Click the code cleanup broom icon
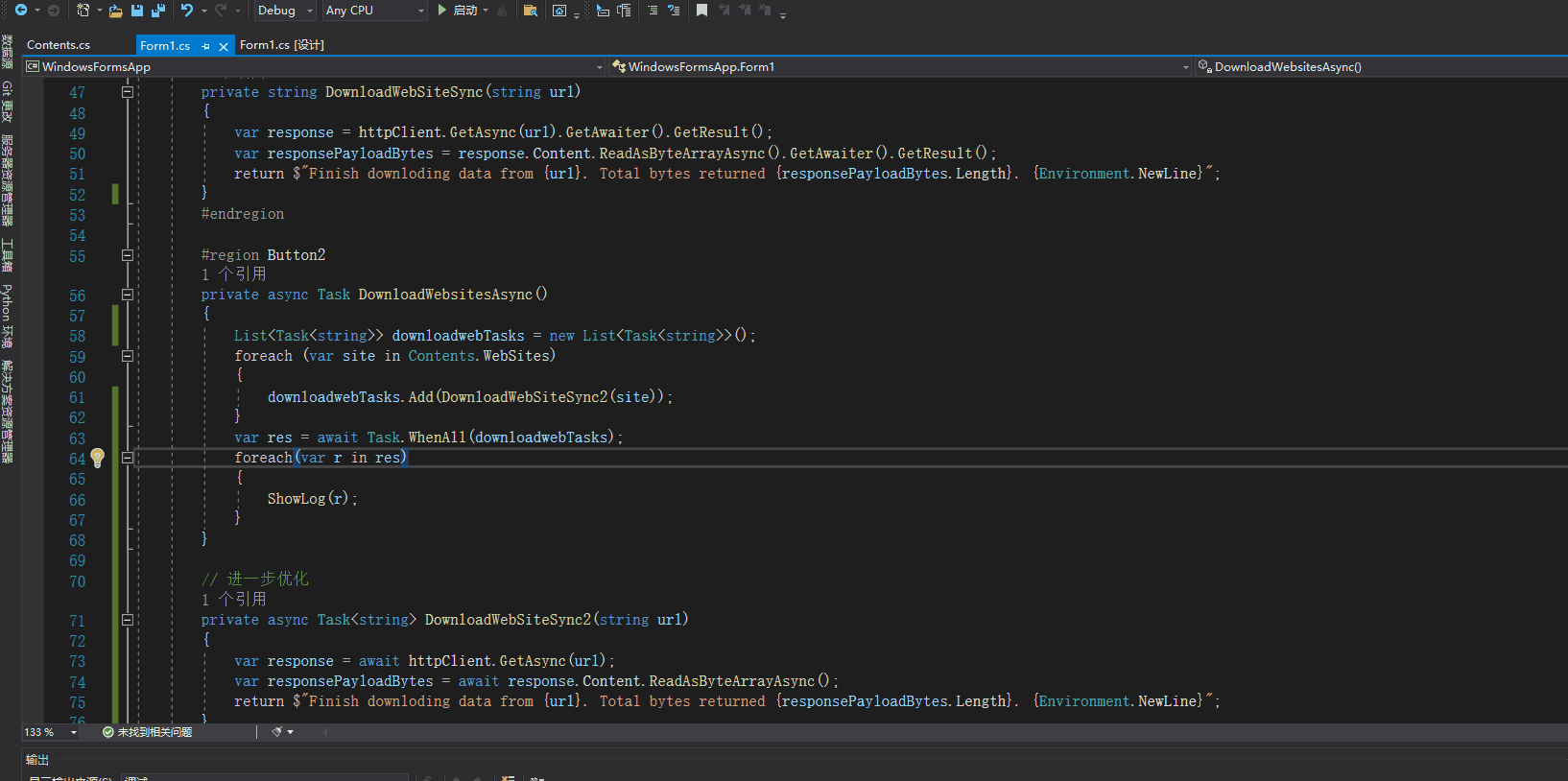Screen dimensions: 1568x781 pos(277,732)
